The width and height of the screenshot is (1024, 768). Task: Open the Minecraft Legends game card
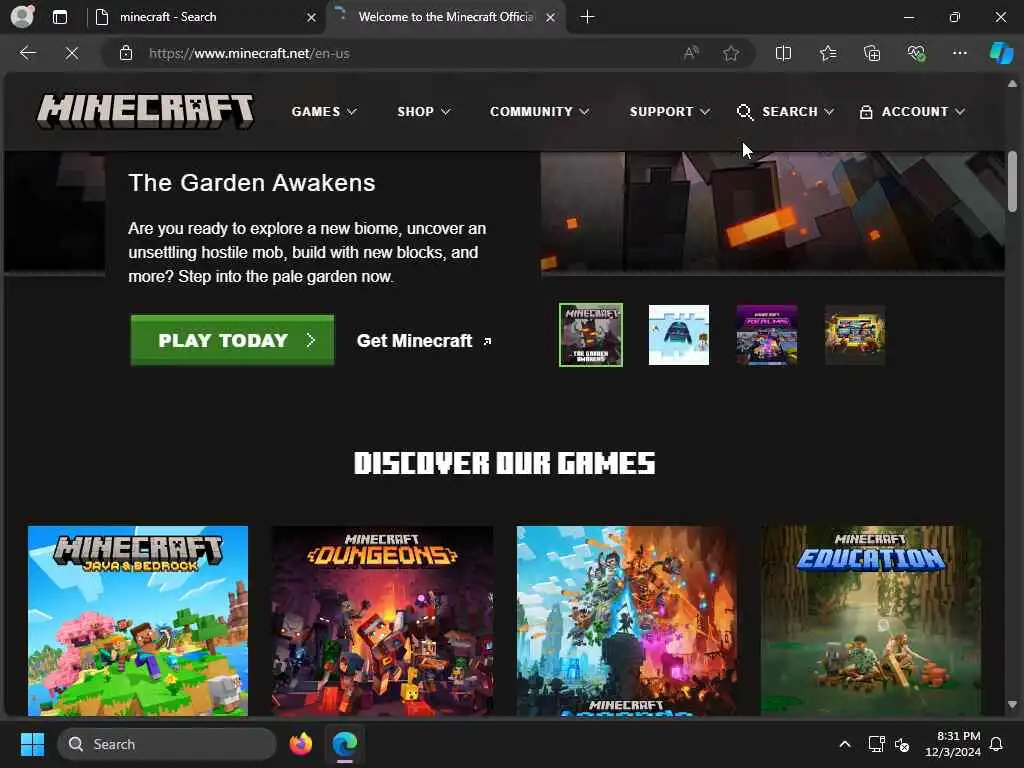[x=626, y=620]
